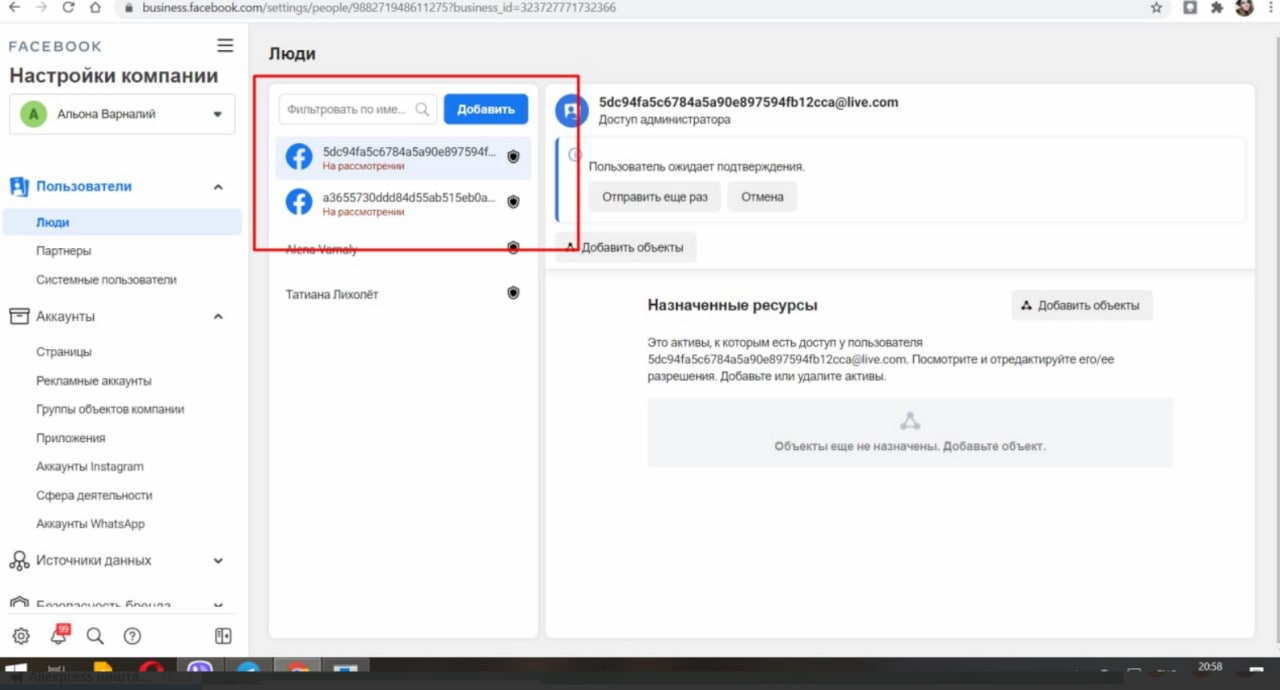1280x690 pixels.
Task: Open the Приложения menu item
Action: point(70,438)
